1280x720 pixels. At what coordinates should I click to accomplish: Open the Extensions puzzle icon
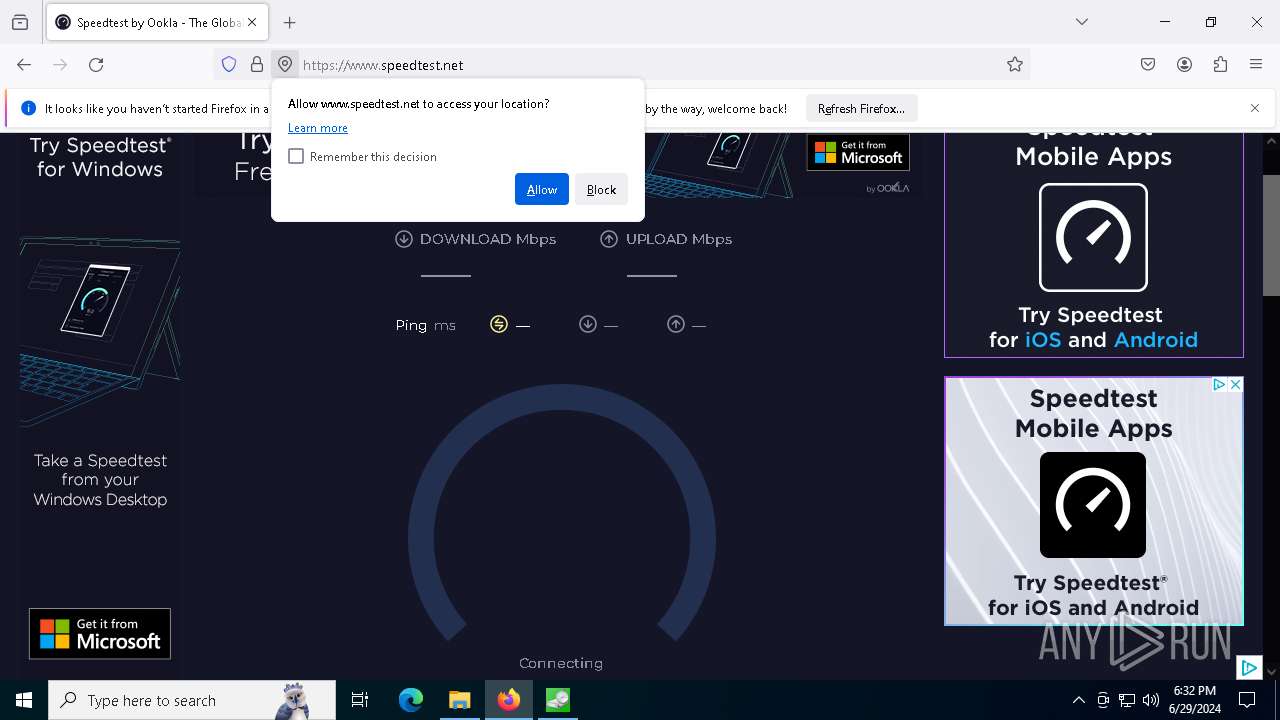point(1220,65)
